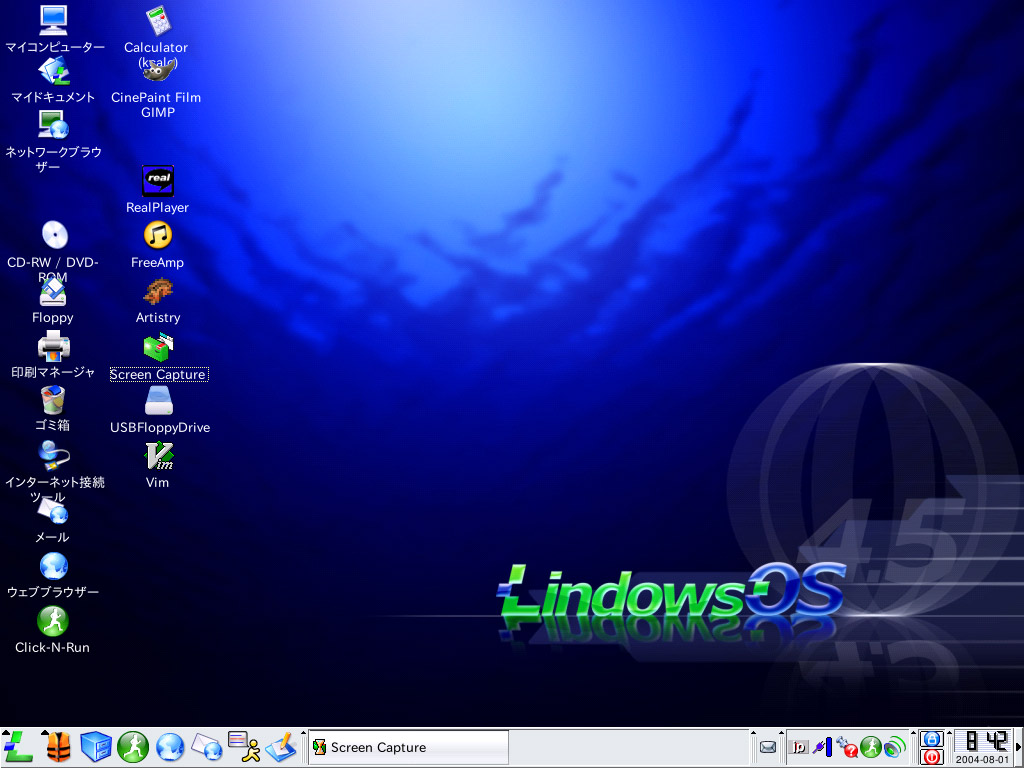The height and width of the screenshot is (768, 1024).
Task: Open 印刷マネージャ printer icon
Action: pyautogui.click(x=54, y=345)
